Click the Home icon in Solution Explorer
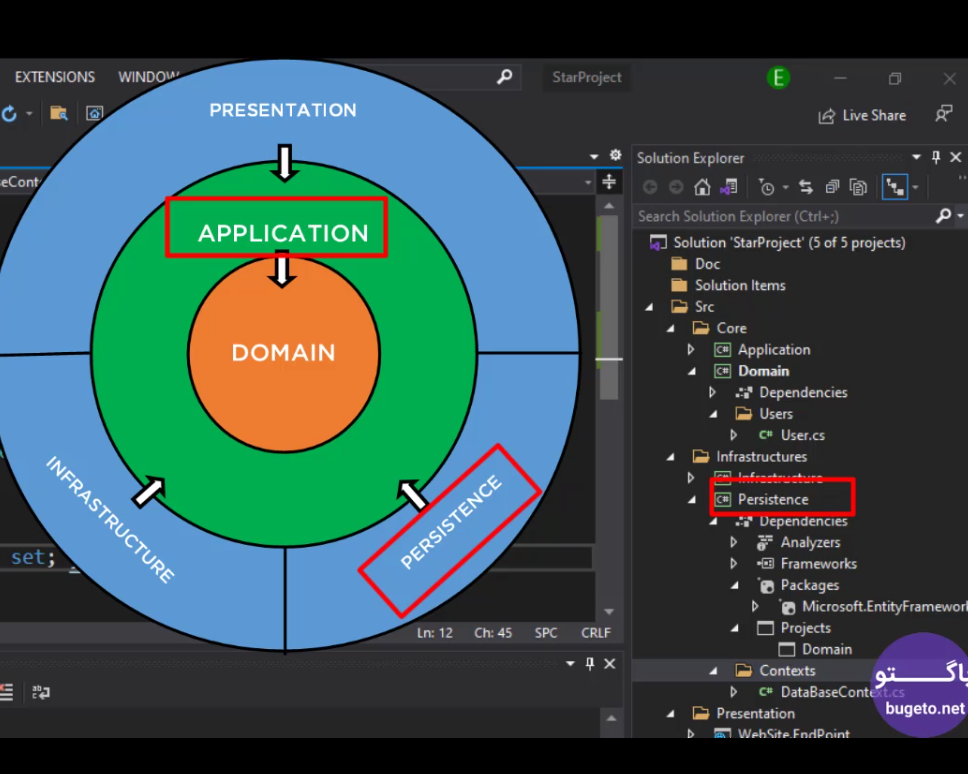The image size is (968, 774). click(702, 186)
